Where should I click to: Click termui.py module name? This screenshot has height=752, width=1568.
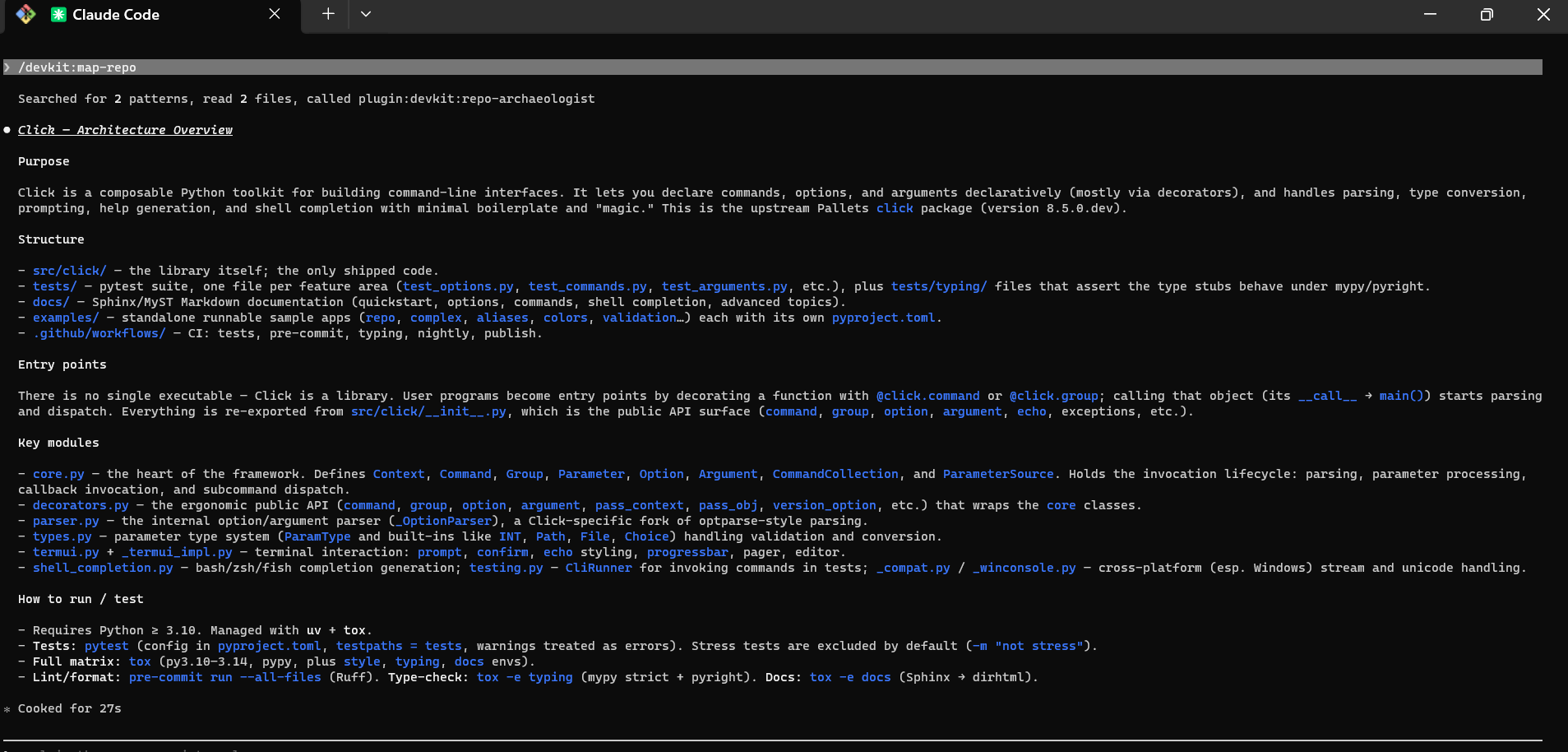66,552
